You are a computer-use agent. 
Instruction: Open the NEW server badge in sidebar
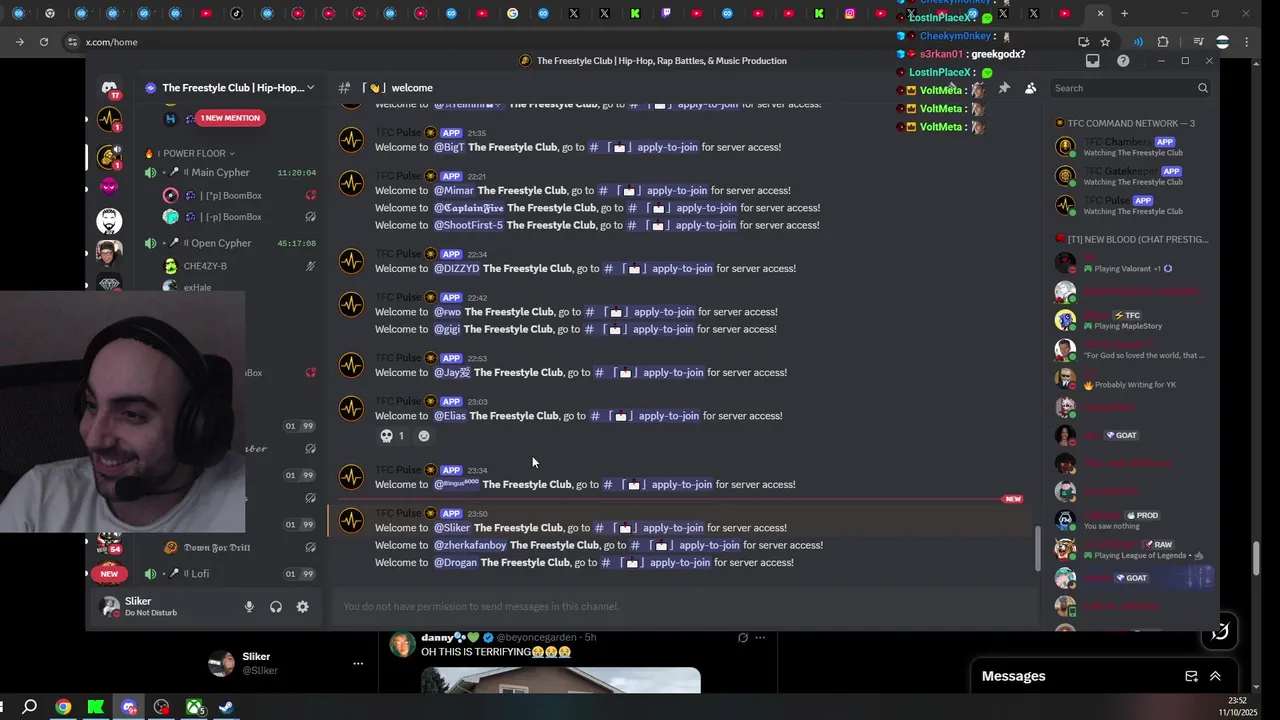(x=109, y=574)
